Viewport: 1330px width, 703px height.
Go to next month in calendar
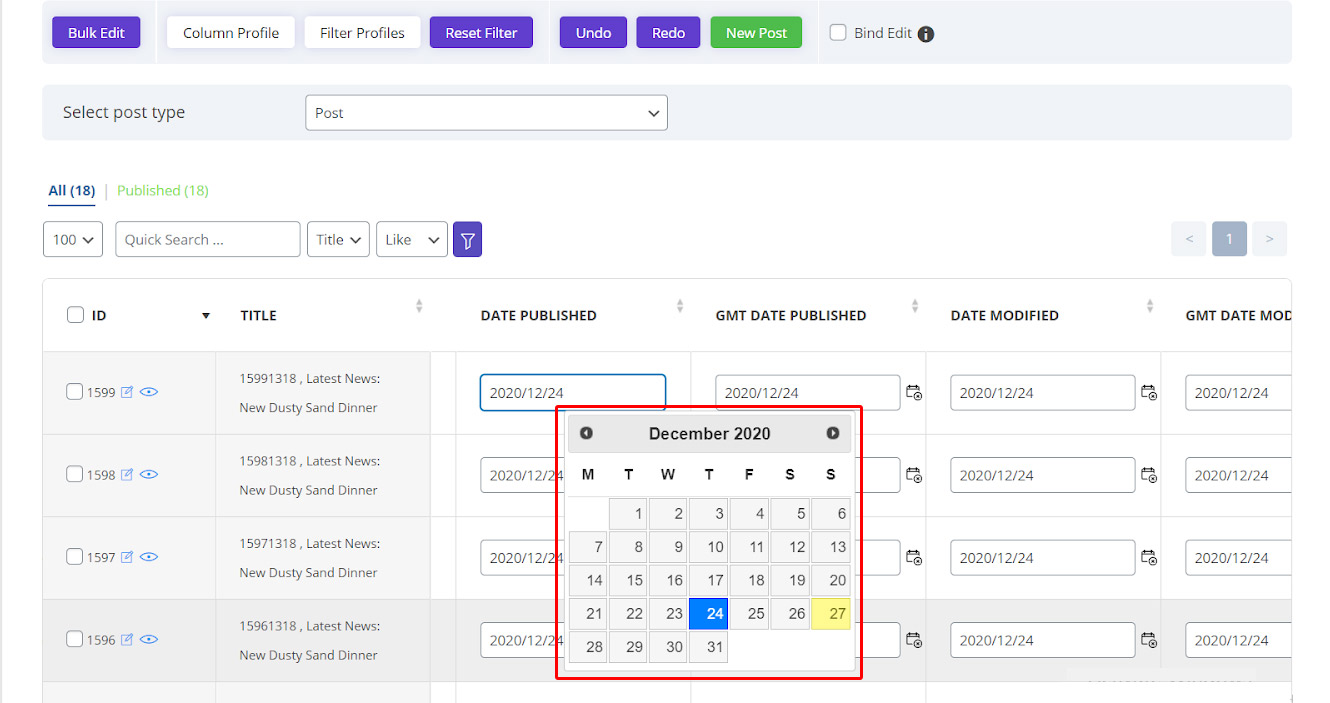832,433
